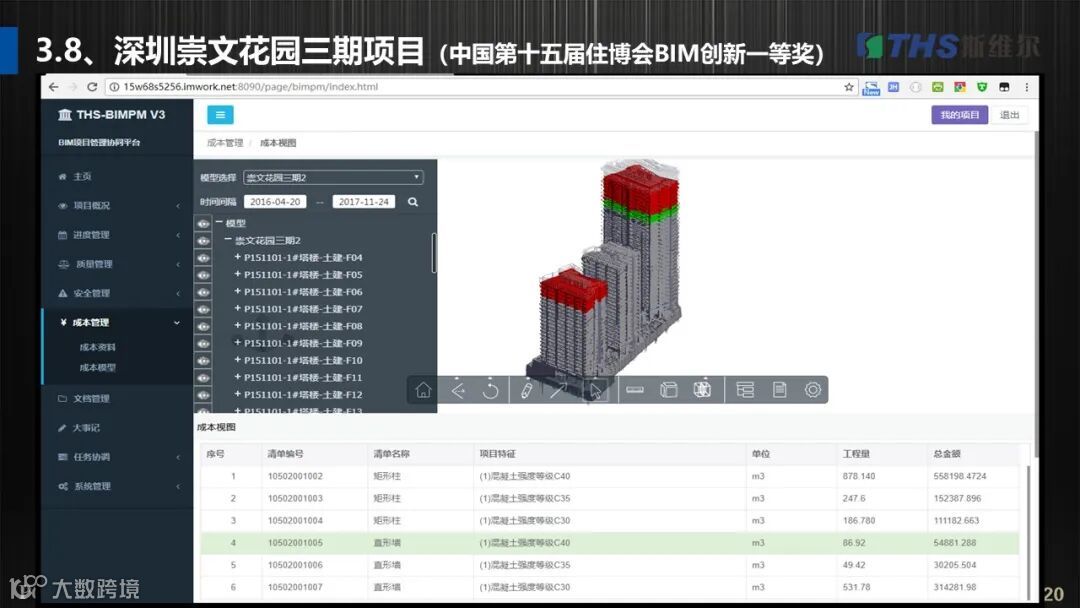Expand the P151101-1#塔楼-土建-F11 node

238,377
